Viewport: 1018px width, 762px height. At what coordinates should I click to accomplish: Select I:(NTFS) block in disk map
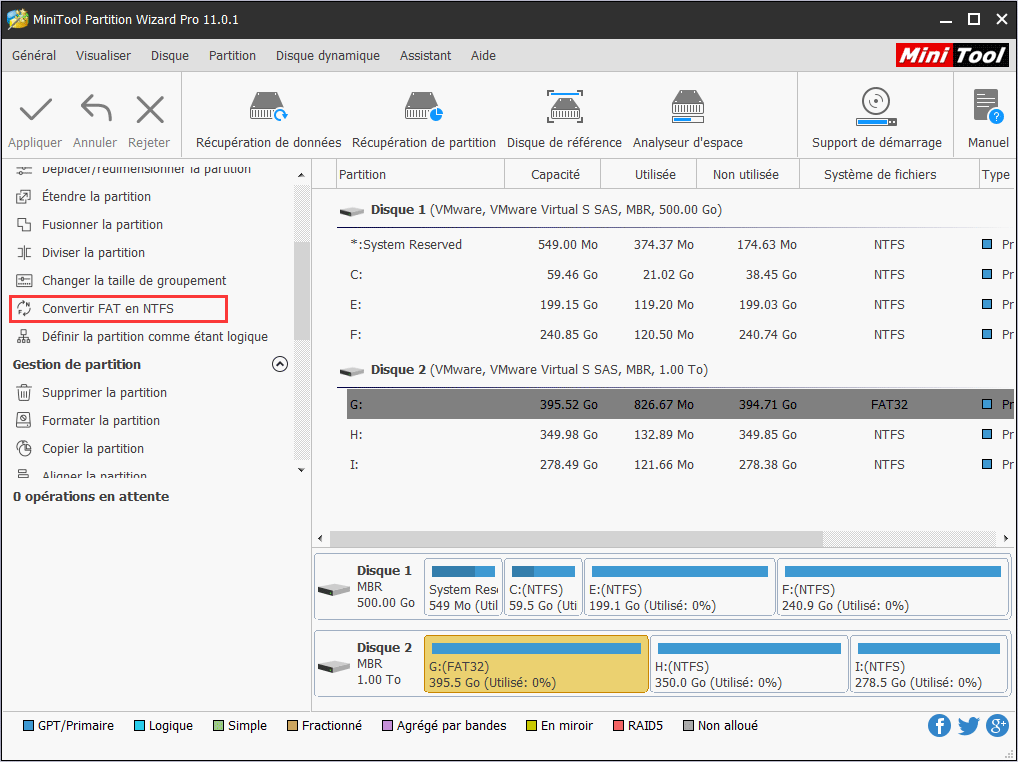click(x=928, y=664)
